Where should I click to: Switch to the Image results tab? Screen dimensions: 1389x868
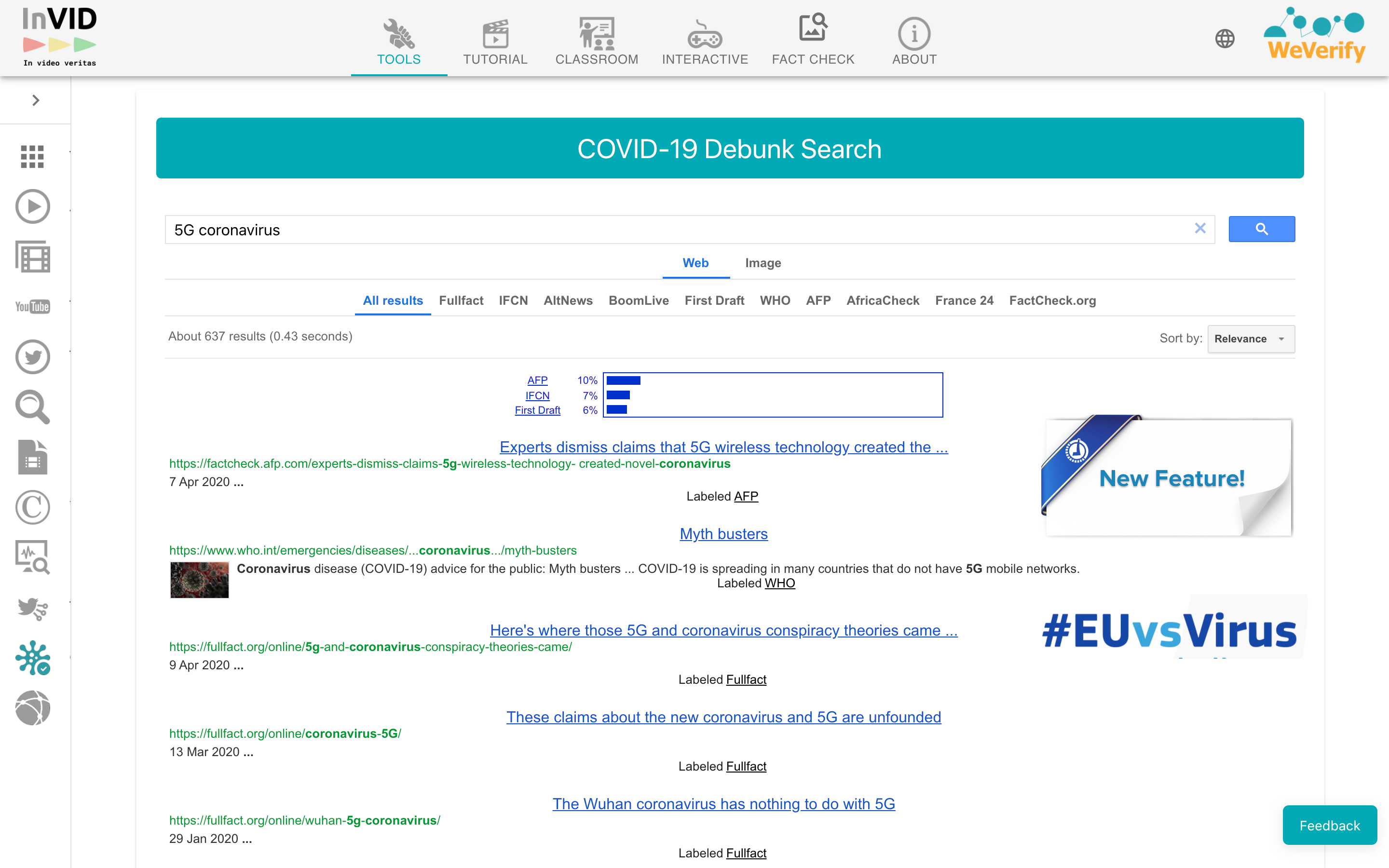coord(762,263)
